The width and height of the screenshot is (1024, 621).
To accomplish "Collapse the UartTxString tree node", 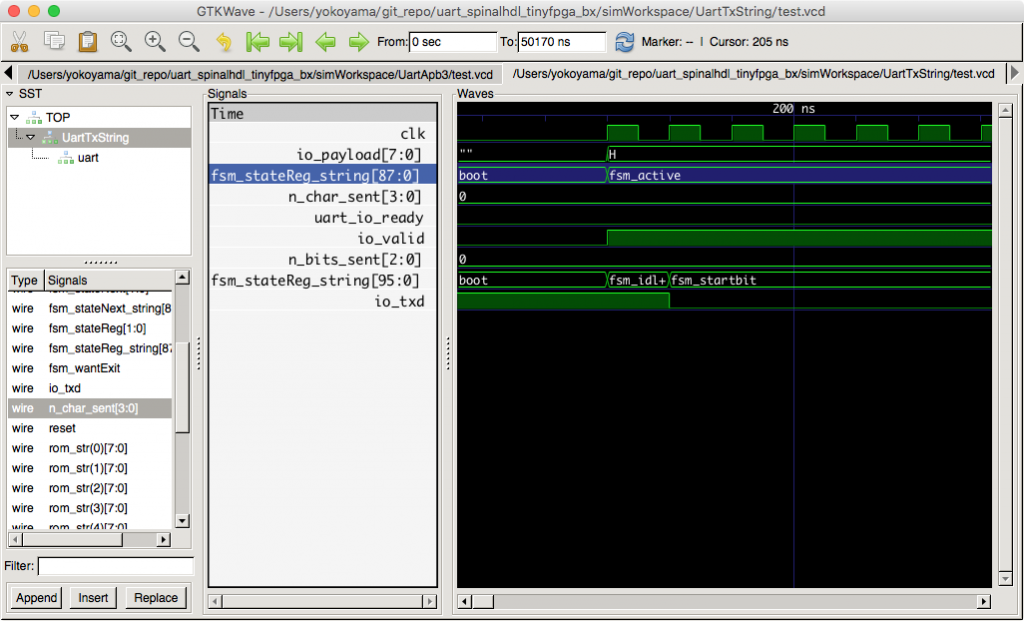I will point(31,137).
